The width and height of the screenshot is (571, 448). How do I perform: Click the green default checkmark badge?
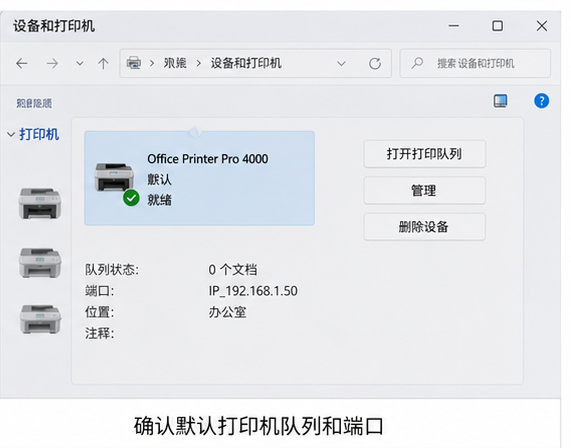tap(131, 198)
